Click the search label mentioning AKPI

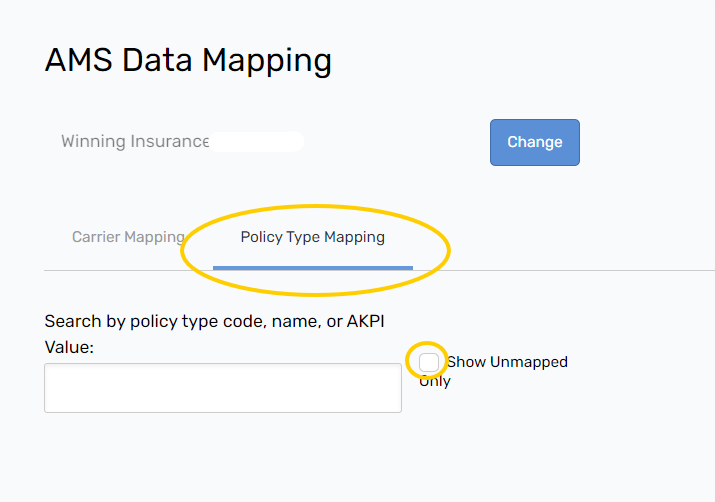(214, 321)
